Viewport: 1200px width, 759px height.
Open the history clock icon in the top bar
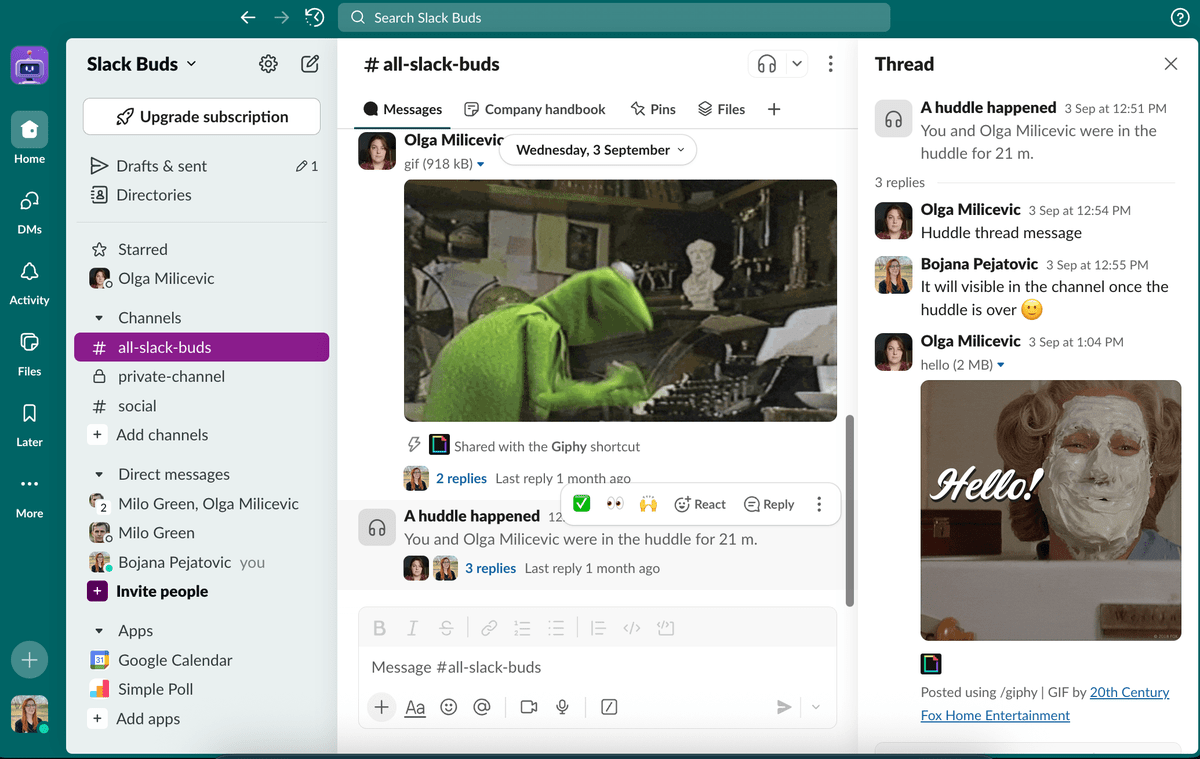[314, 17]
